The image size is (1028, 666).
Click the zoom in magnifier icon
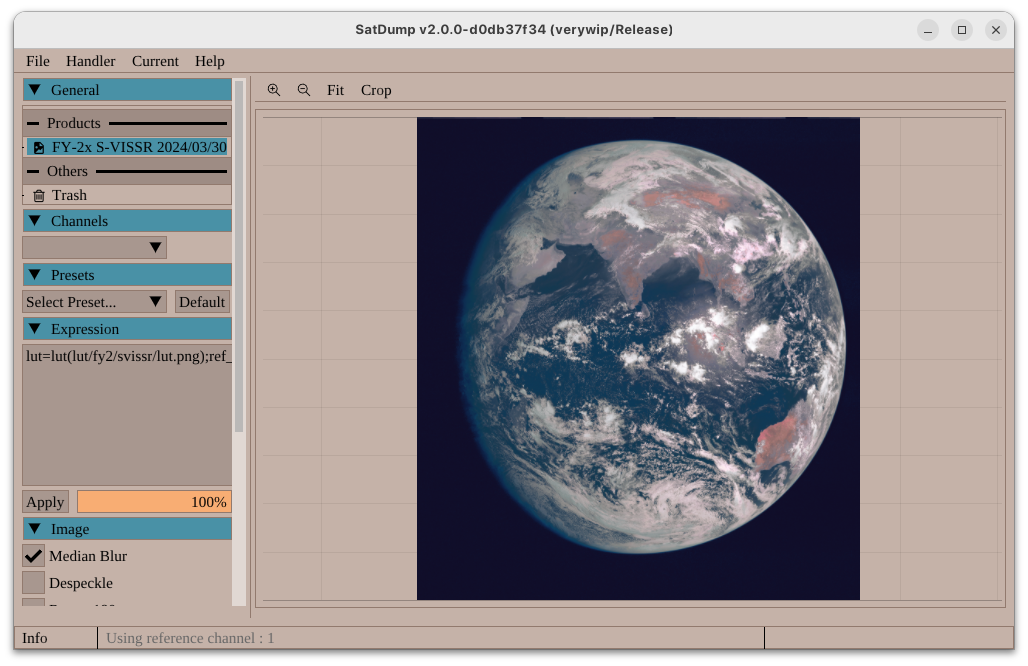point(274,90)
